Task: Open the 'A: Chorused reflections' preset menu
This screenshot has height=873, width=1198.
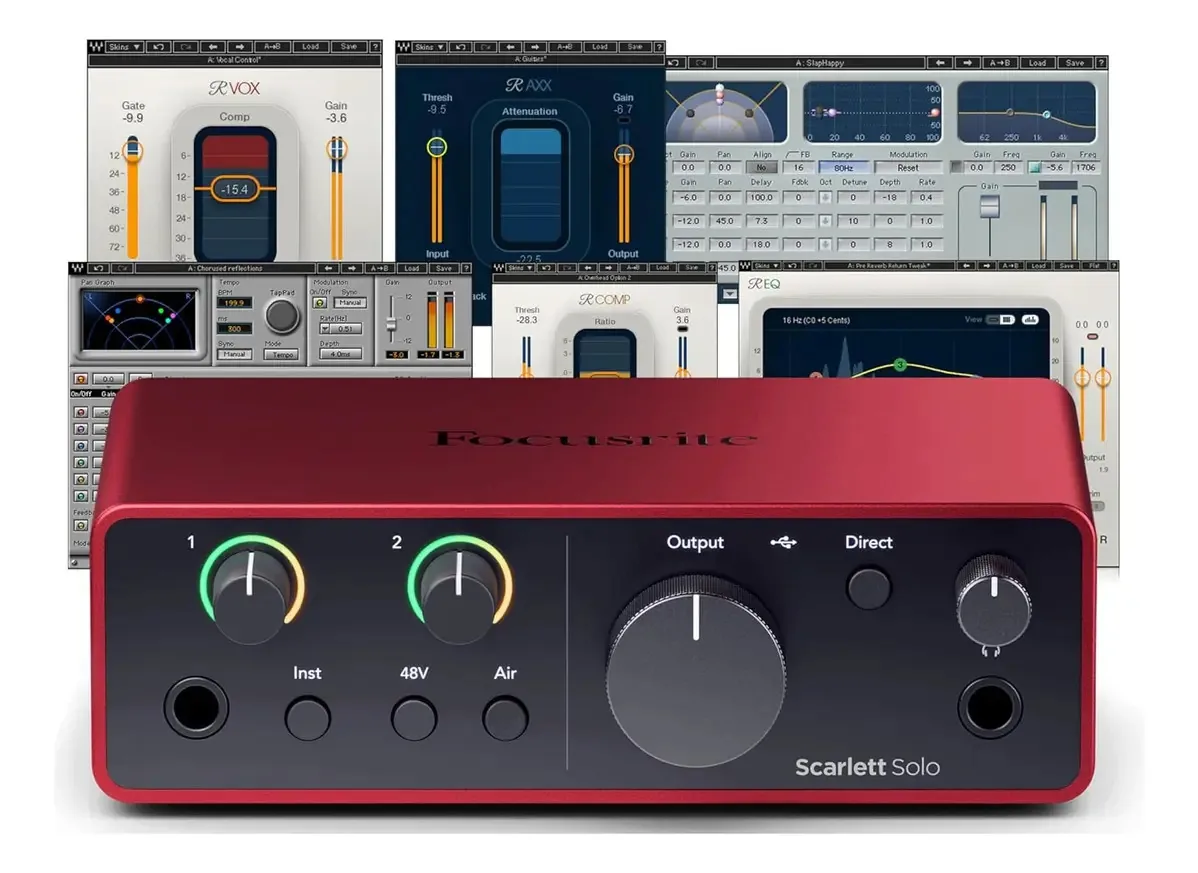Action: pos(225,269)
